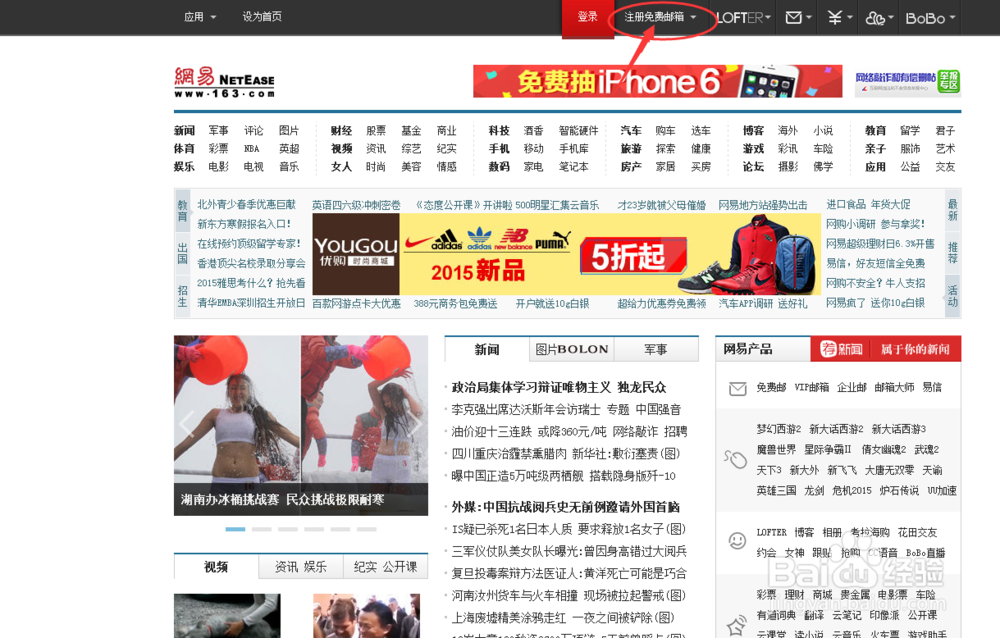Expand the yuan icon dropdown arrow

(x=849, y=17)
